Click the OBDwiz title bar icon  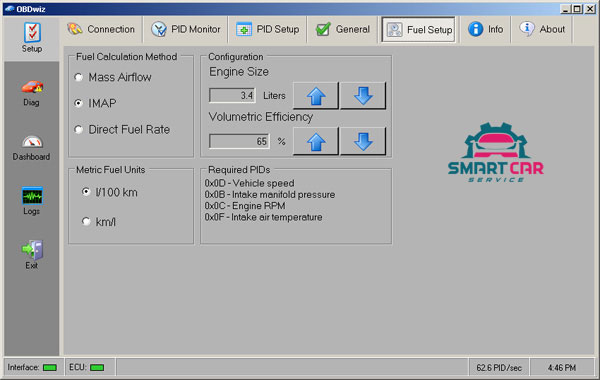10,9
